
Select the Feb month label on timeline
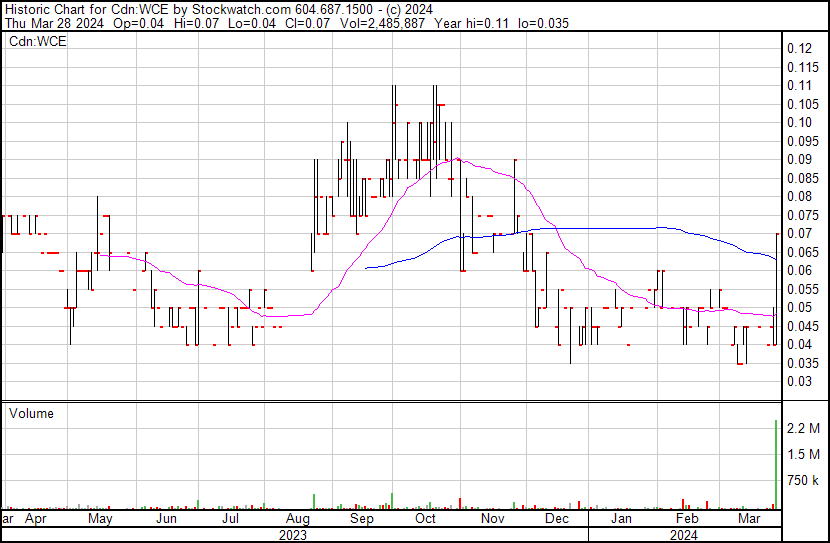click(x=686, y=520)
